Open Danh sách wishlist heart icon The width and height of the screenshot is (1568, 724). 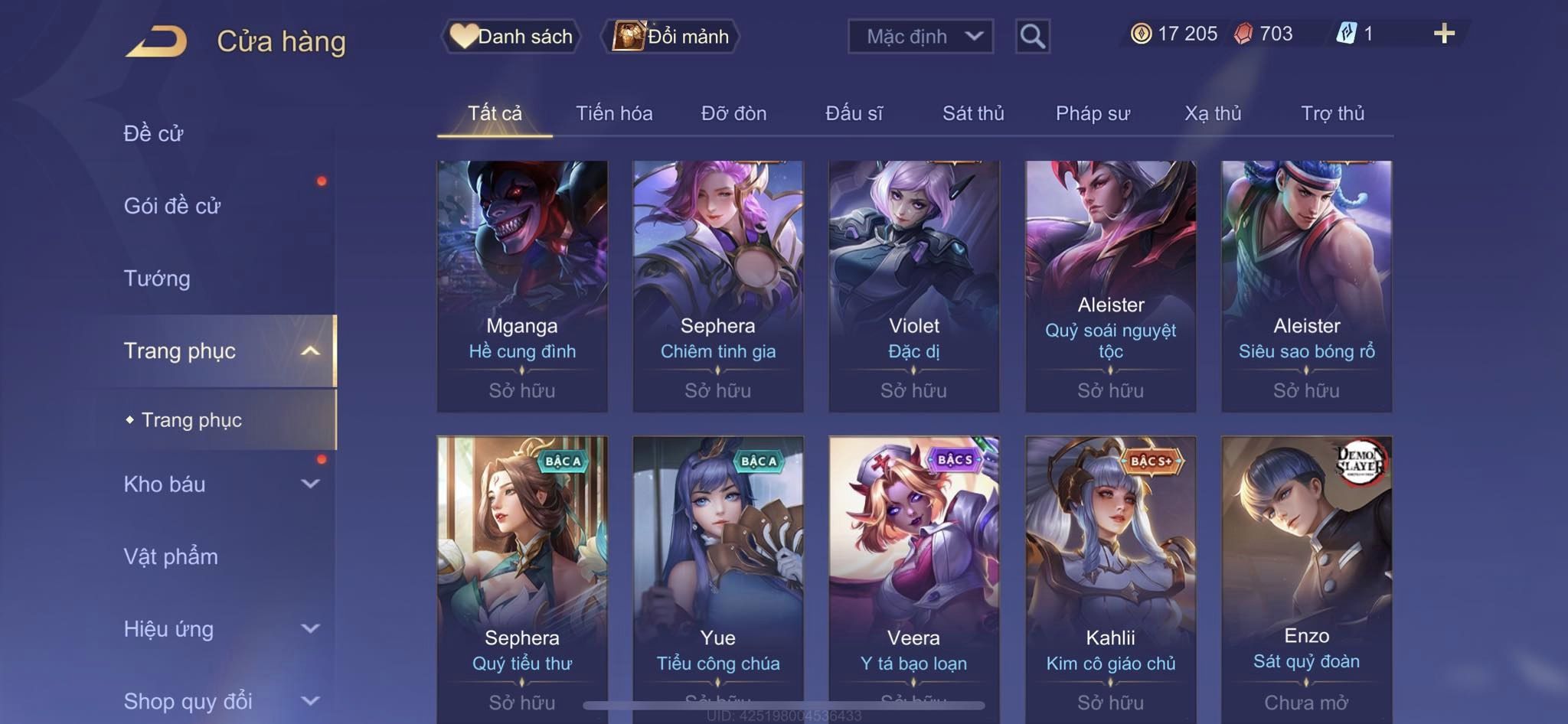coord(463,36)
